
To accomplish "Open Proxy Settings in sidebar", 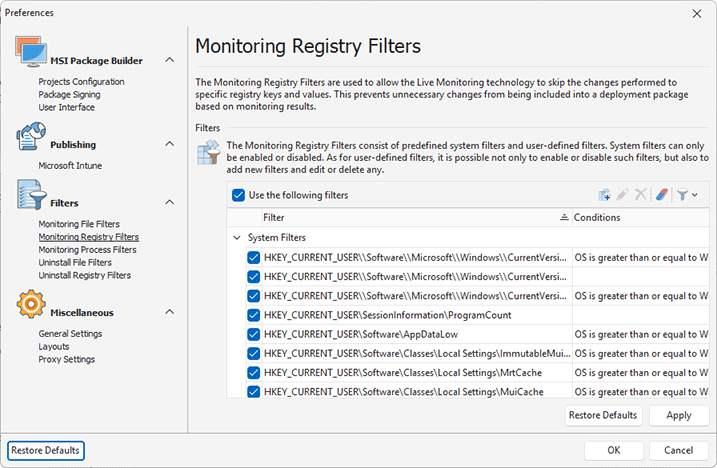I will point(66,359).
